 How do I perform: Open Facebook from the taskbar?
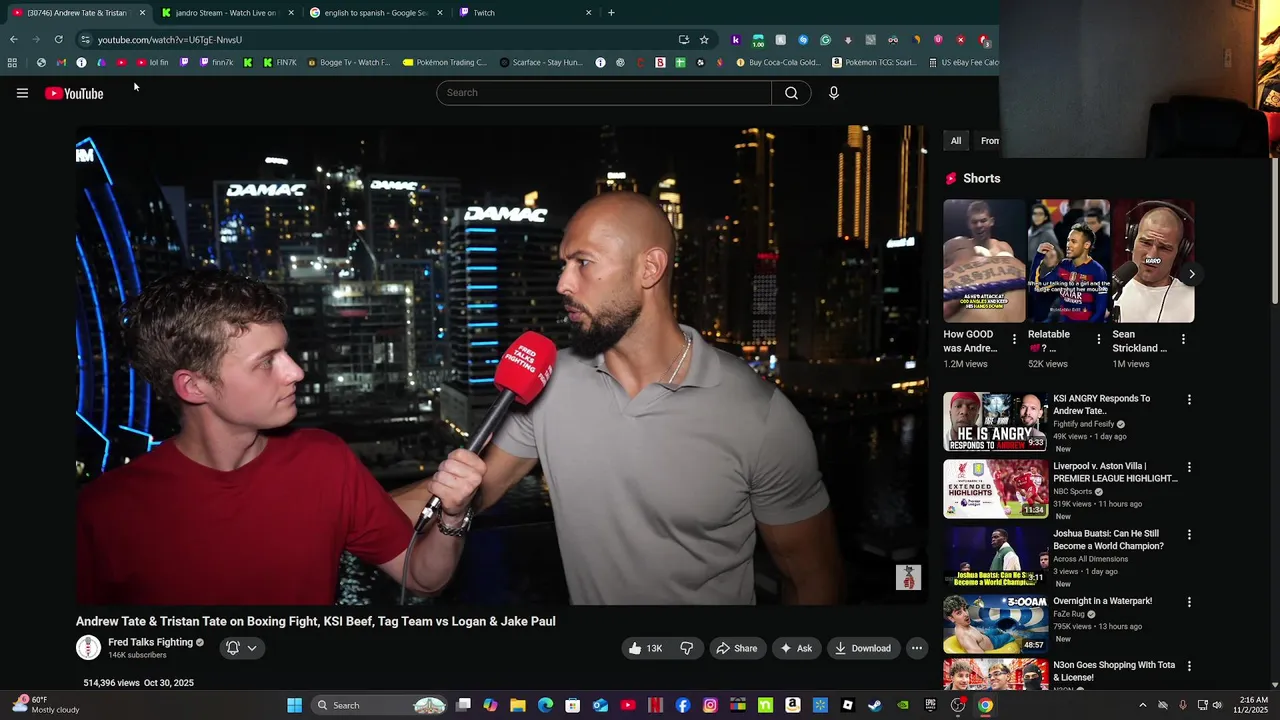tap(683, 705)
